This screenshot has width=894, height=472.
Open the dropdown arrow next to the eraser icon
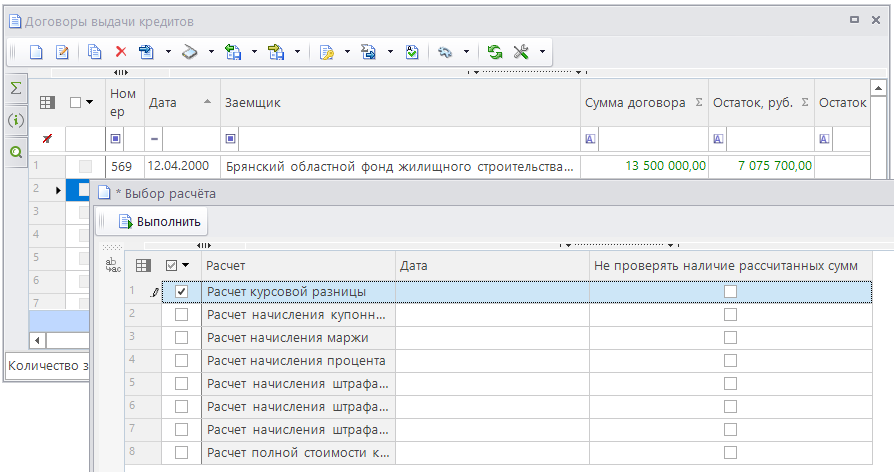tap(211, 52)
